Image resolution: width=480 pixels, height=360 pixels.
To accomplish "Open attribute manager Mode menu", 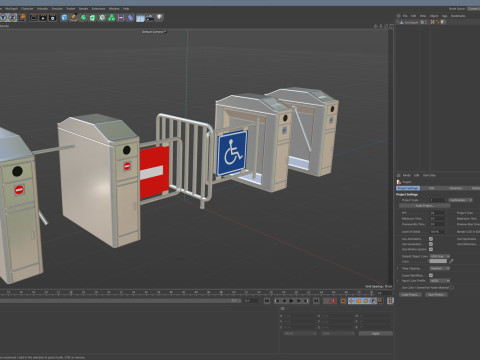I will point(407,175).
